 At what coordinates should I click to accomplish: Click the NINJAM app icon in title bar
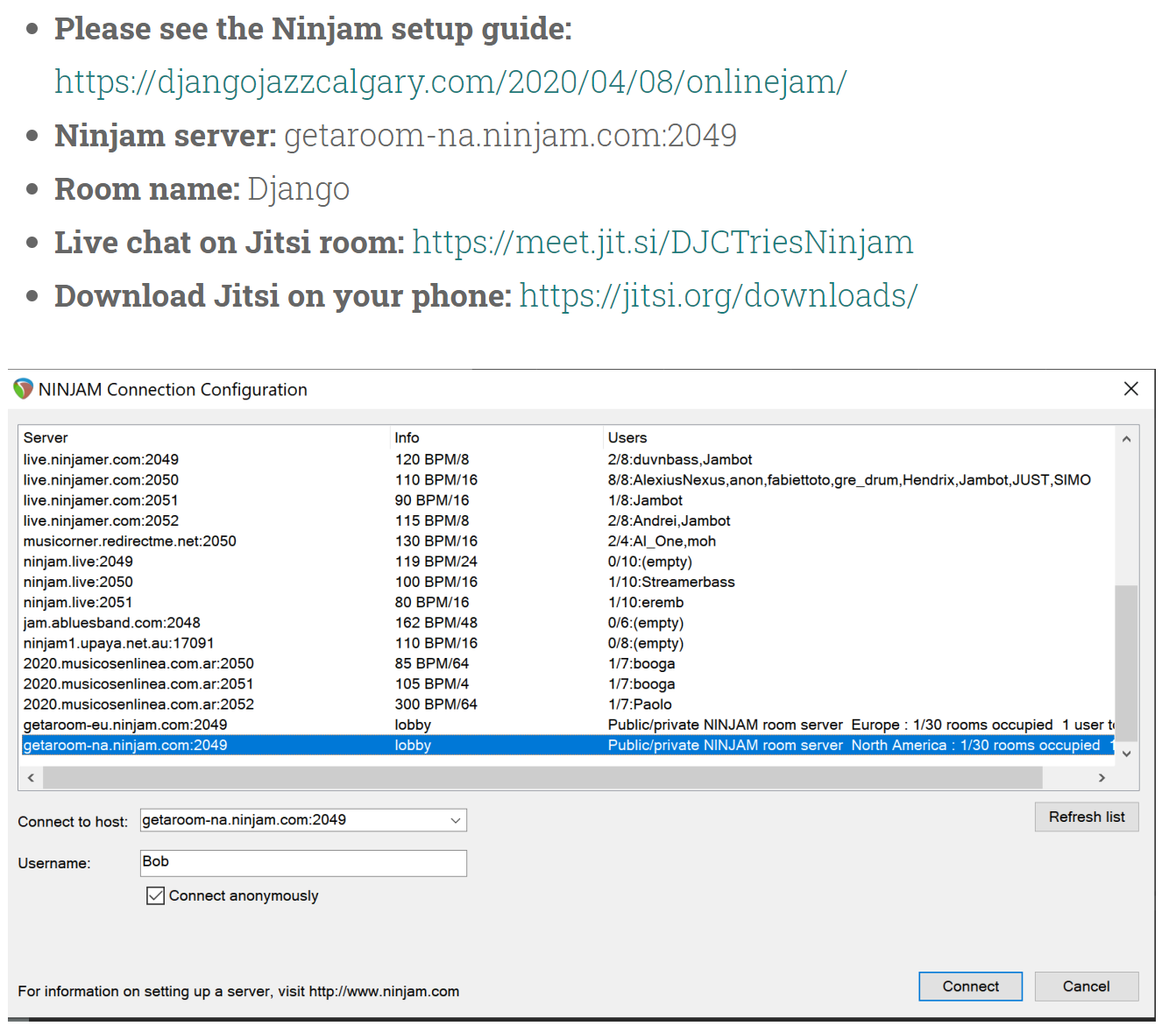point(23,389)
